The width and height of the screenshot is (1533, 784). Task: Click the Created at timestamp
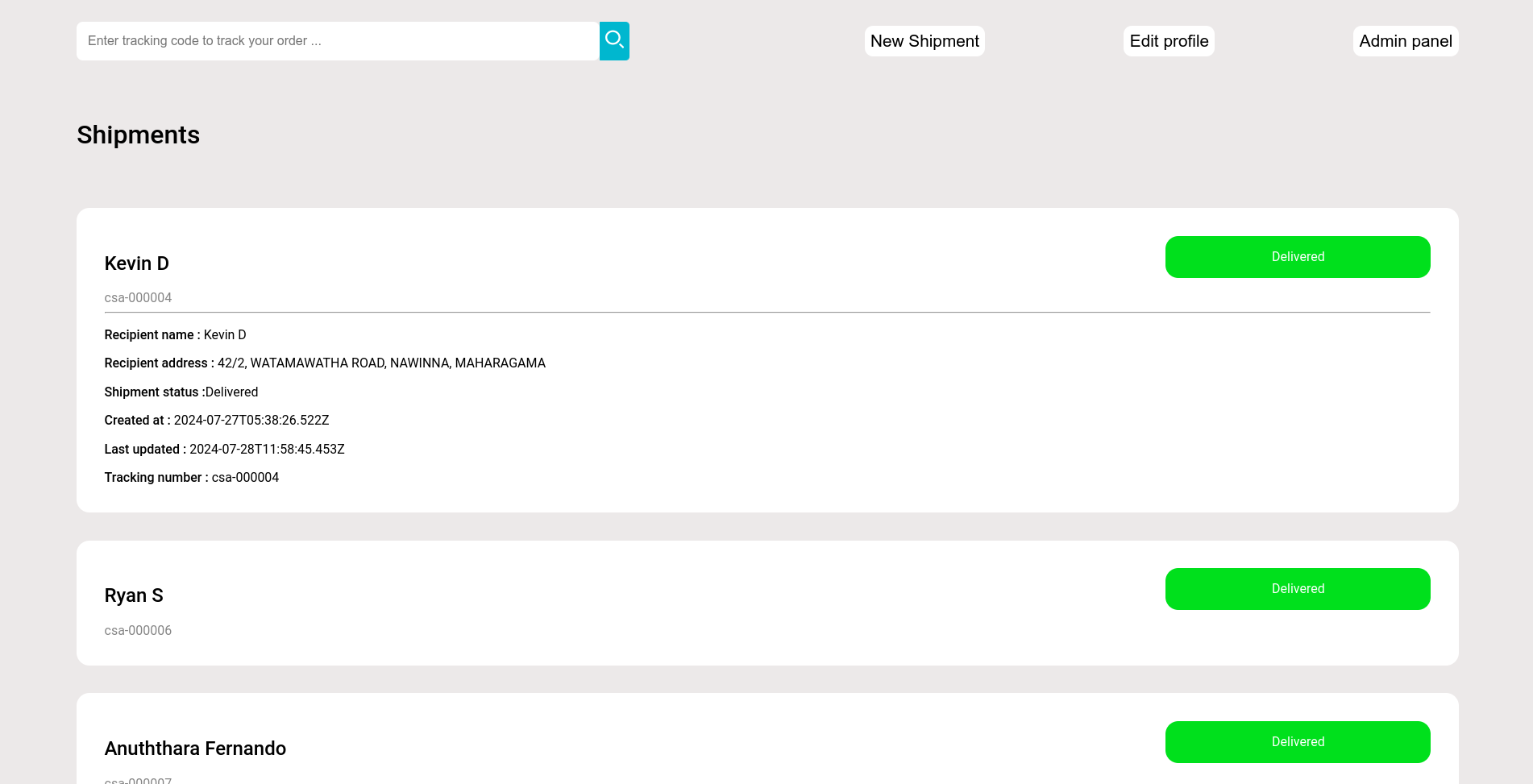(x=251, y=421)
